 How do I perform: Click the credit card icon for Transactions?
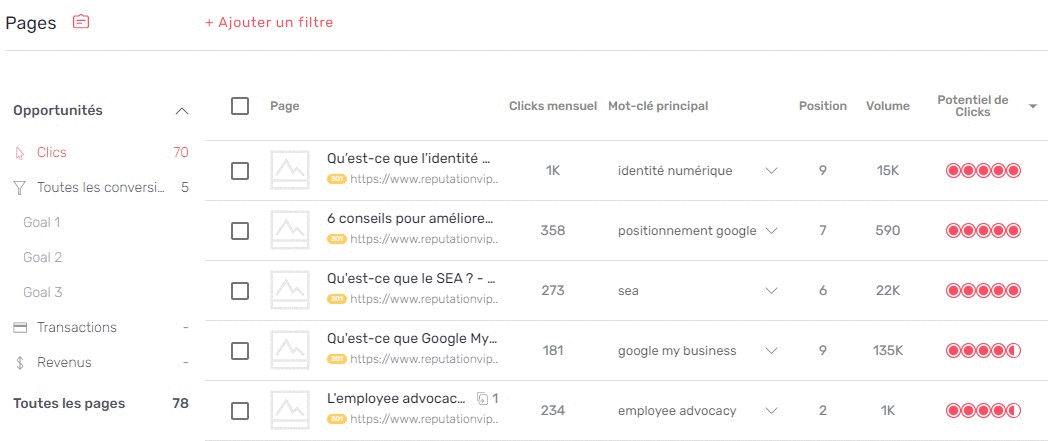pyautogui.click(x=20, y=327)
